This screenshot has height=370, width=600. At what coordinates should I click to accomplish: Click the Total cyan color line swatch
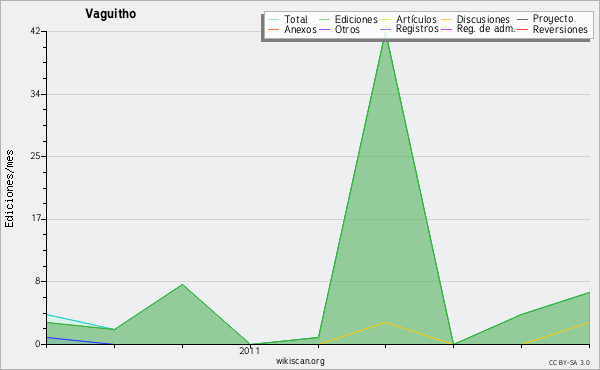[x=274, y=19]
